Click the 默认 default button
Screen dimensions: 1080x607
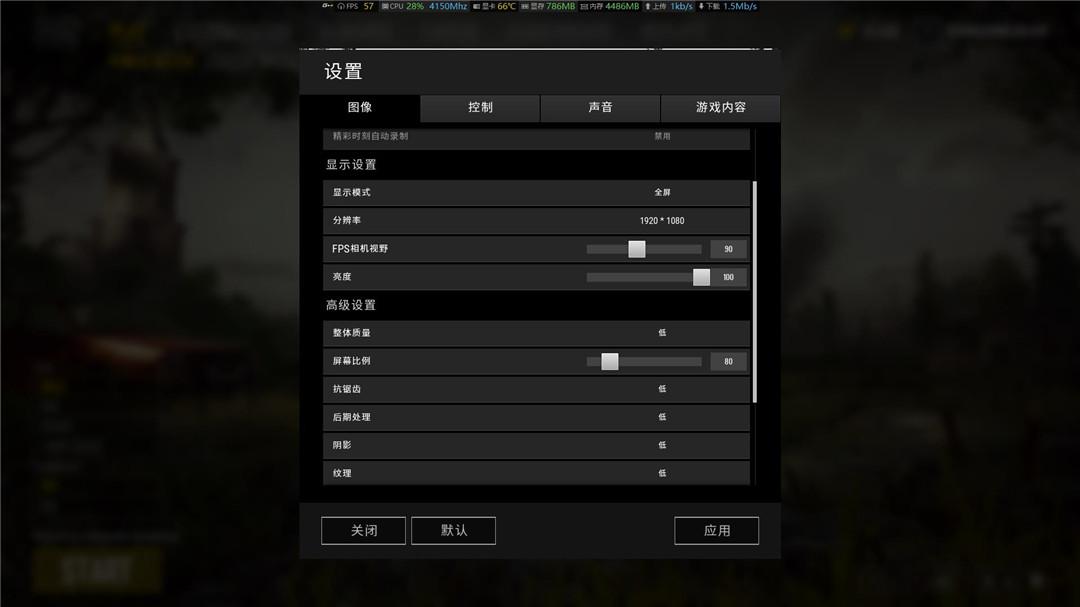[453, 531]
